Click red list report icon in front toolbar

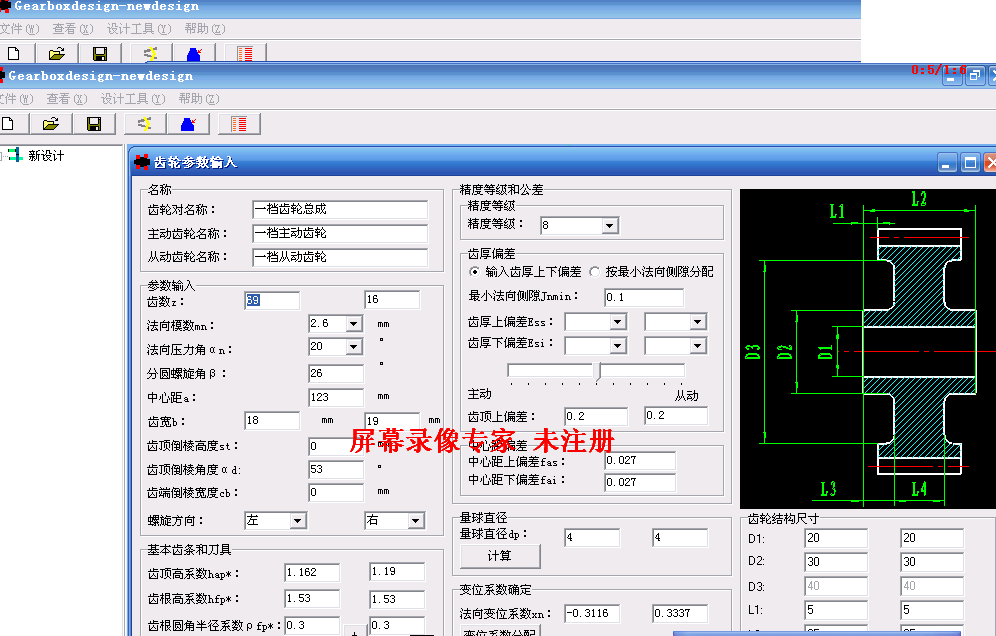tap(239, 123)
